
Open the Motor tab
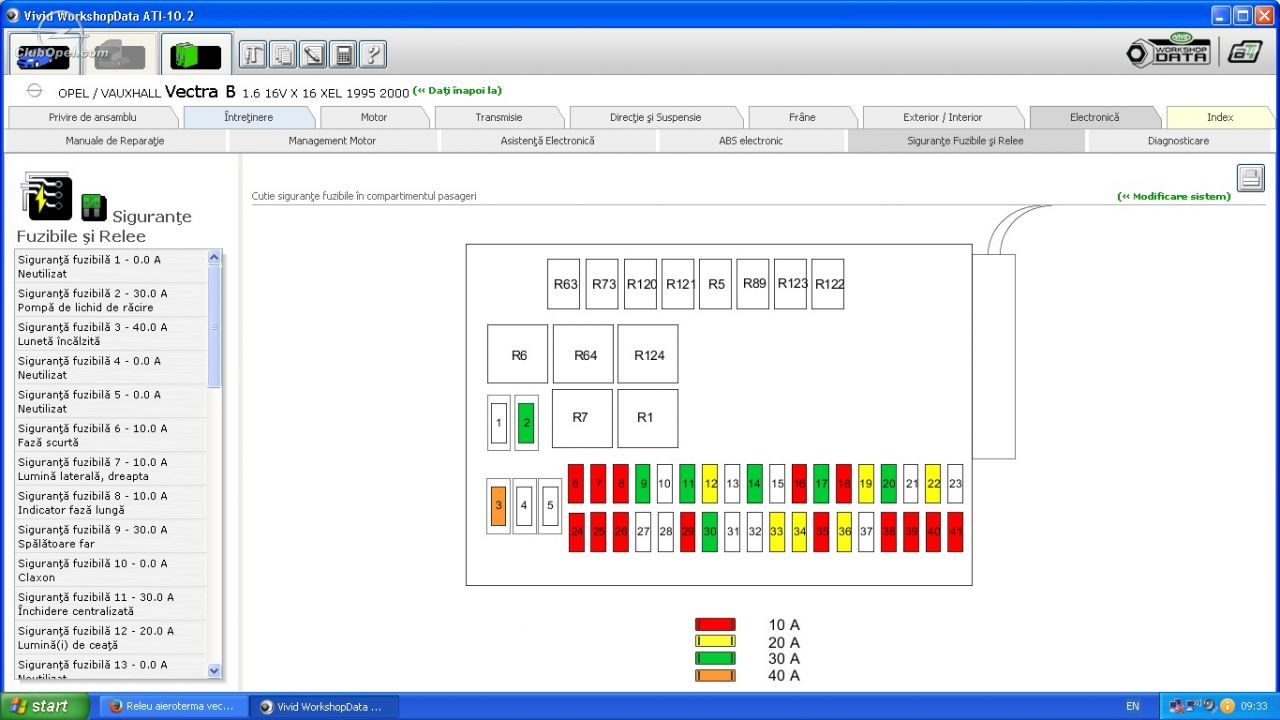pyautogui.click(x=374, y=117)
